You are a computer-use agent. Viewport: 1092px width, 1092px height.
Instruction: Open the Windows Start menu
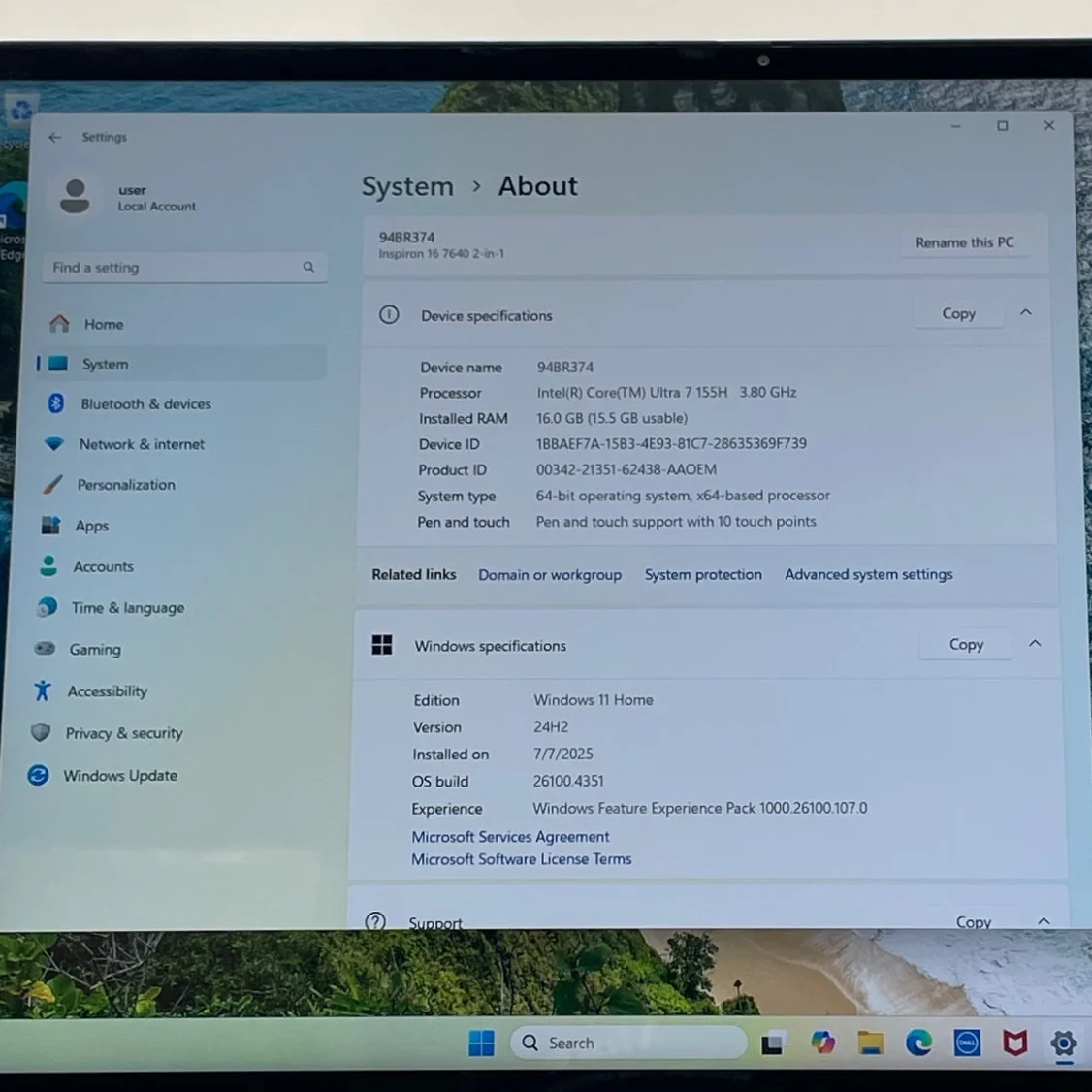[x=481, y=1043]
